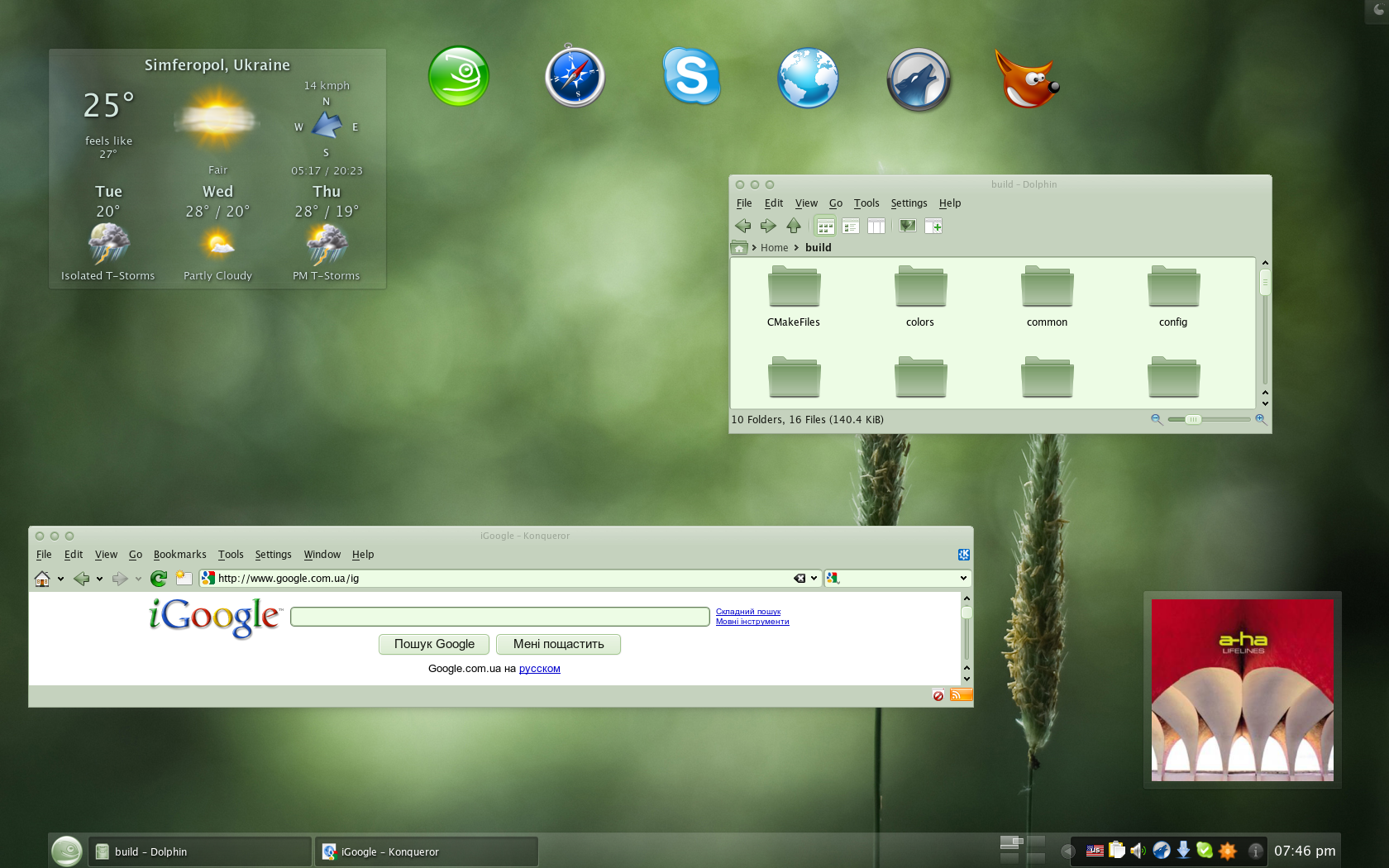Open the Bookmarks menu in Konqueror
The image size is (1389, 868).
[x=179, y=555]
